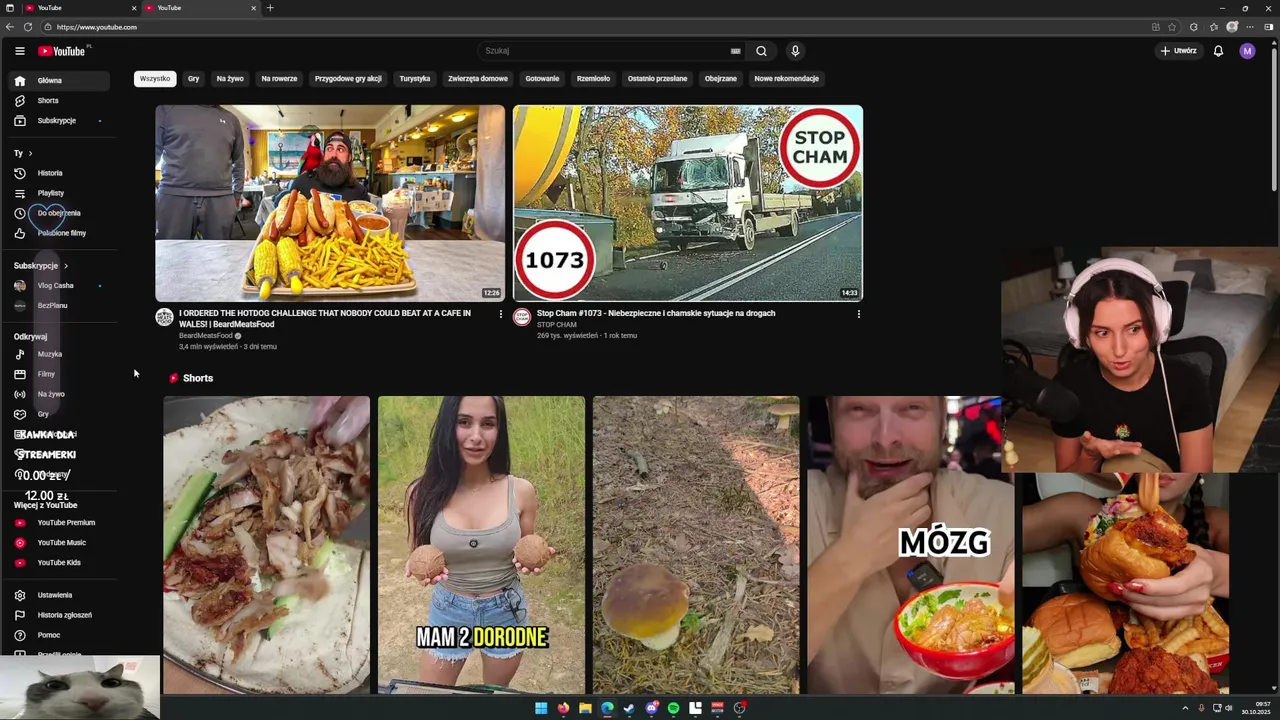Open Historia in the sidebar

pyautogui.click(x=59, y=173)
